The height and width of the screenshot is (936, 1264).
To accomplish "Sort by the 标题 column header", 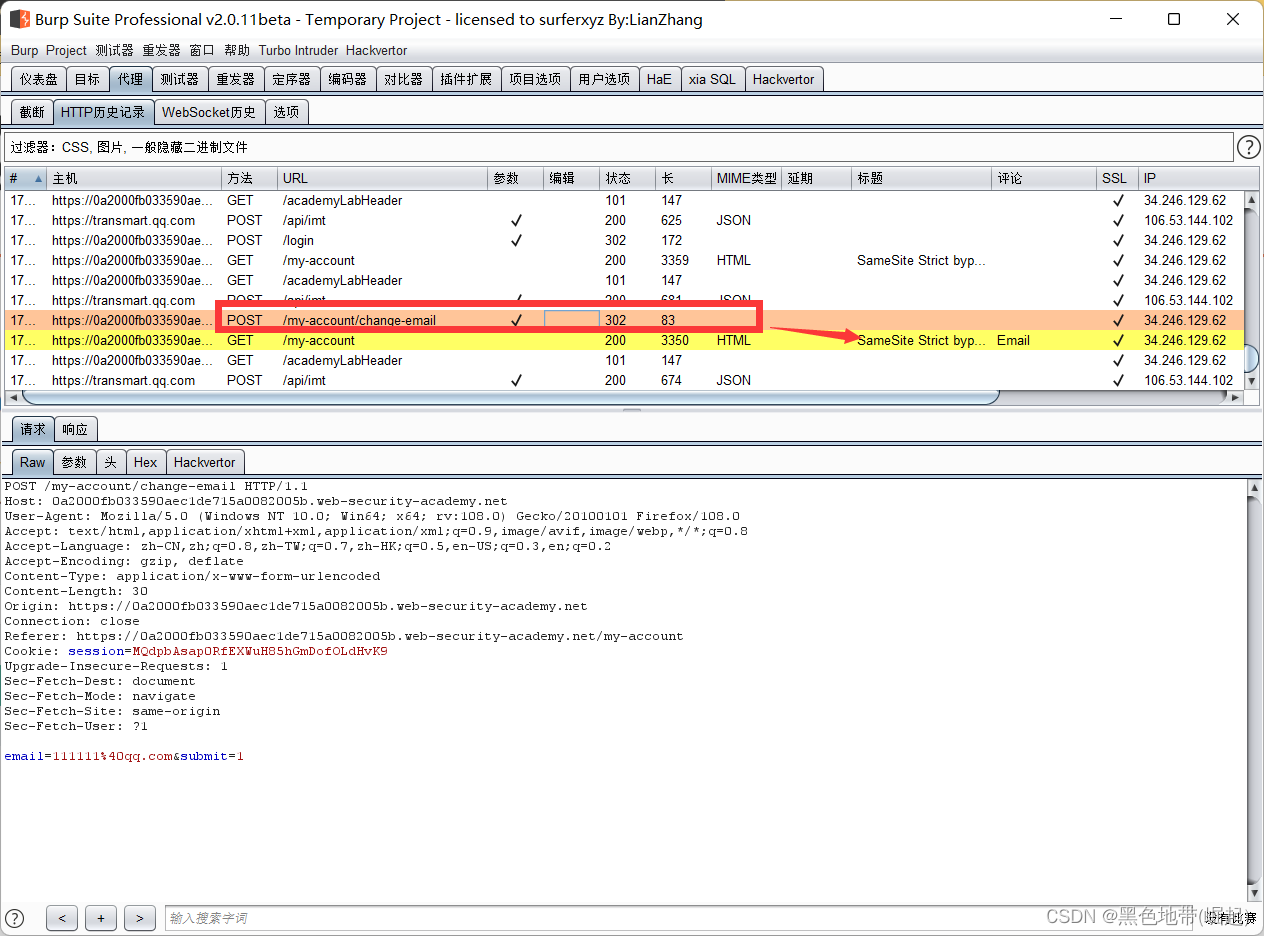I will (x=922, y=178).
